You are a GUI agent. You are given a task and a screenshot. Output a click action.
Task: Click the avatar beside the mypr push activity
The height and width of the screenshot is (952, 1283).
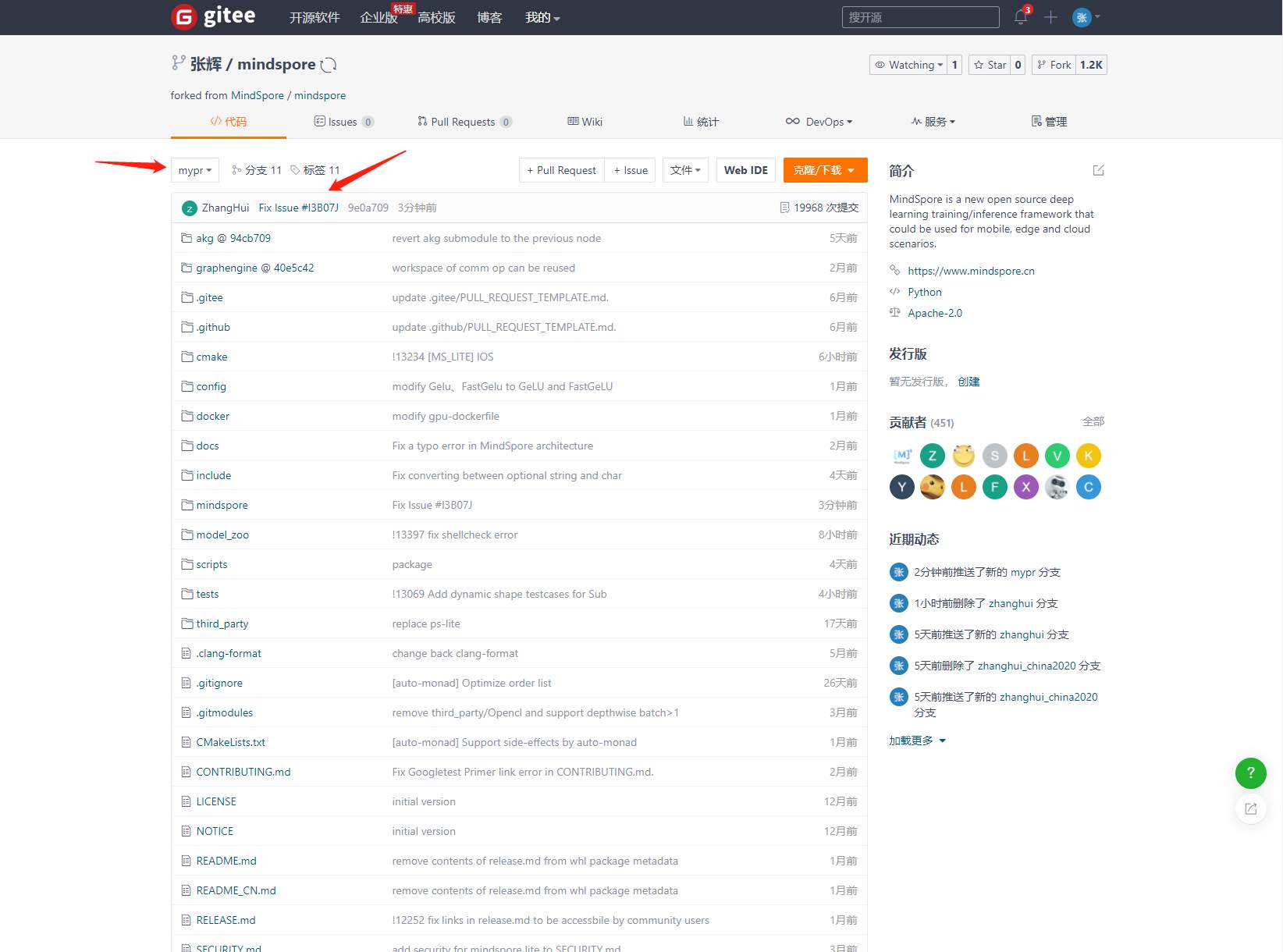click(898, 572)
